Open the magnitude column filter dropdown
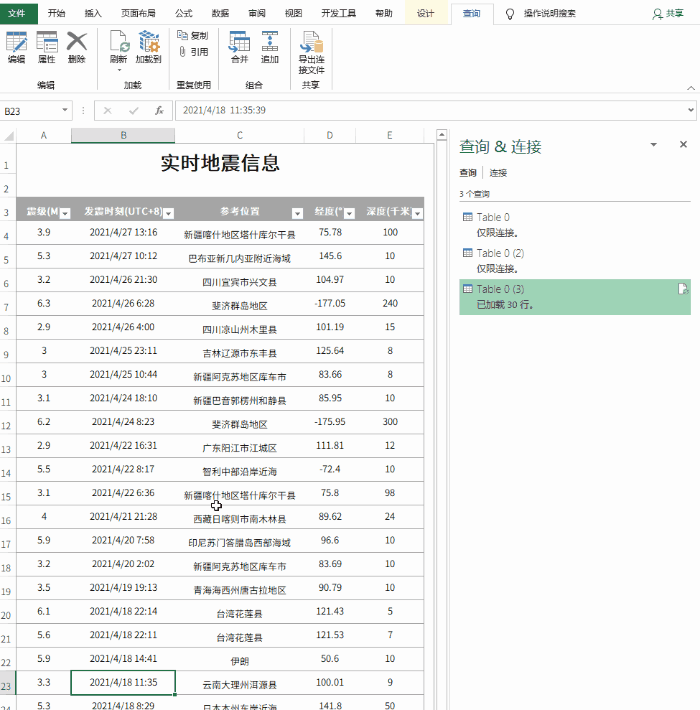Image resolution: width=700 pixels, height=710 pixels. point(65,213)
